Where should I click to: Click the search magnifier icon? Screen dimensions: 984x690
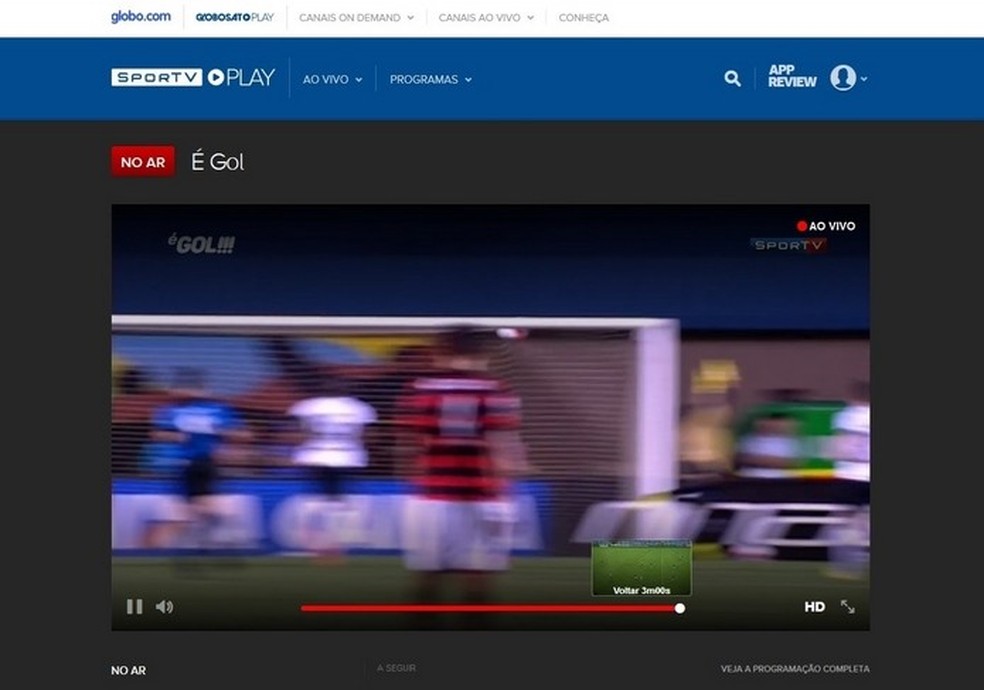tap(733, 77)
